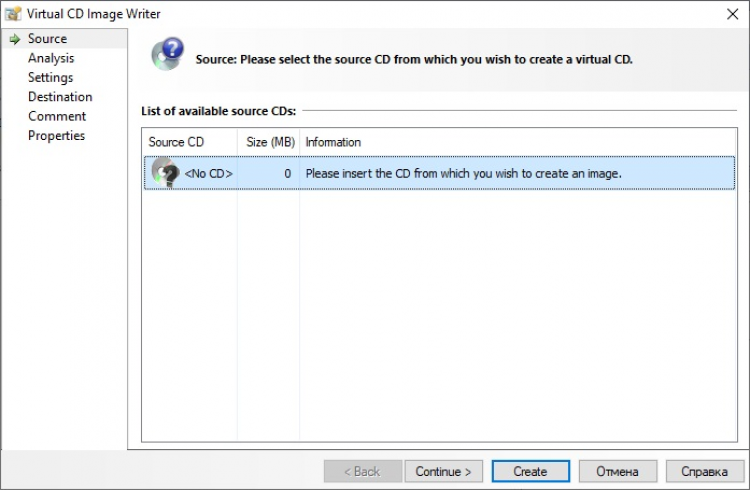
Task: Close the Virtual CD Image Writer window
Action: 732,14
